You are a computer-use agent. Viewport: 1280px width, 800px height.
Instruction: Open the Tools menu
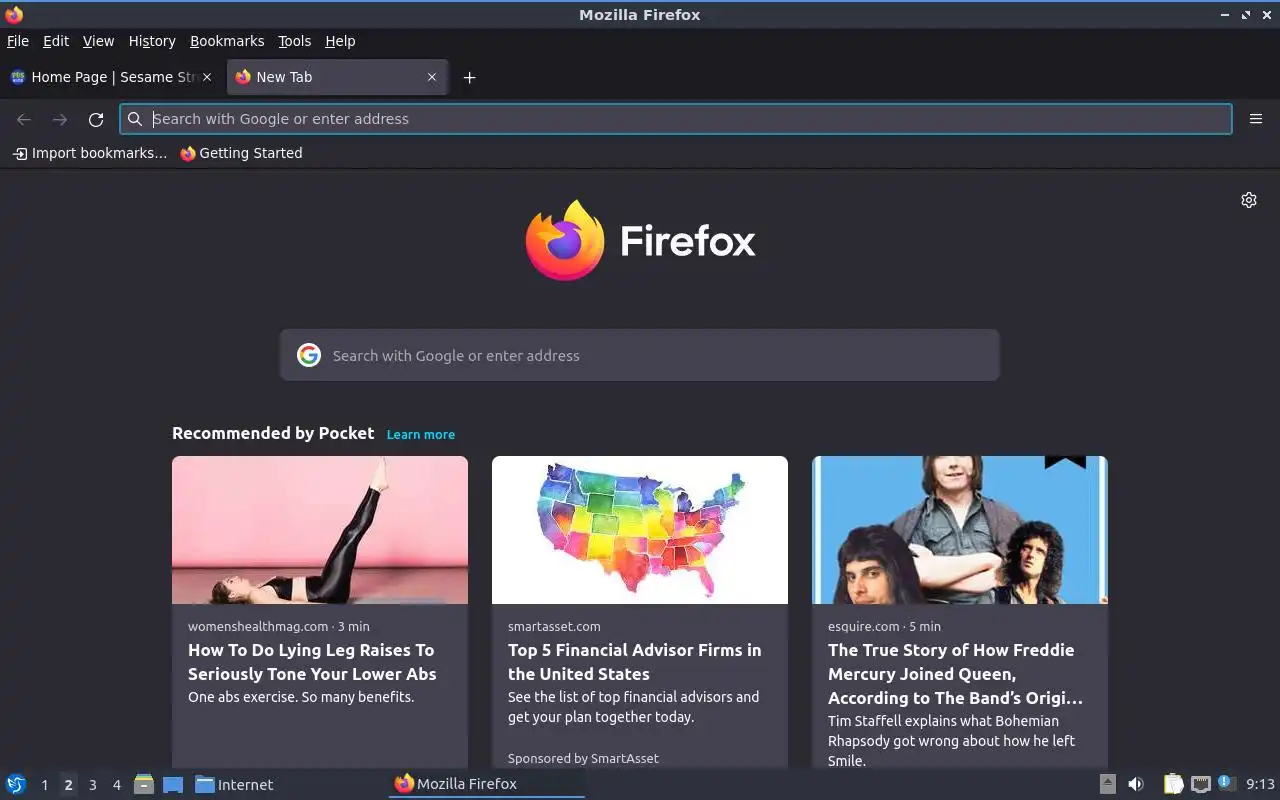tap(295, 41)
